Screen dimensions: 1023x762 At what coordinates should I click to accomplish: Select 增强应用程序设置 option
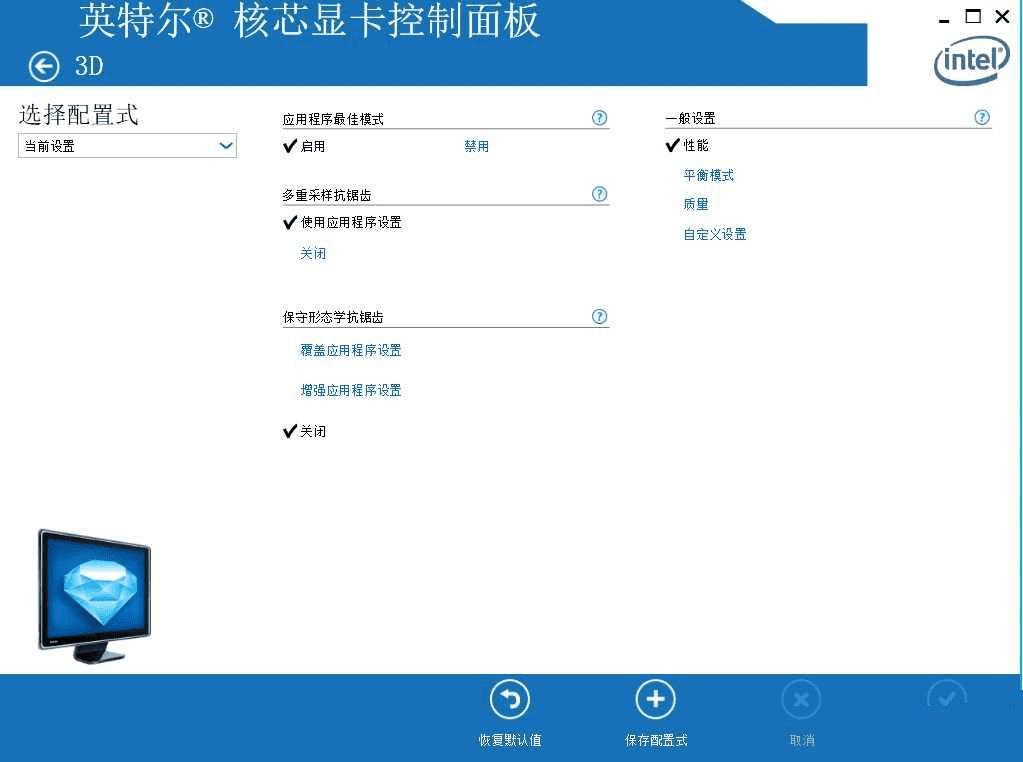(351, 390)
